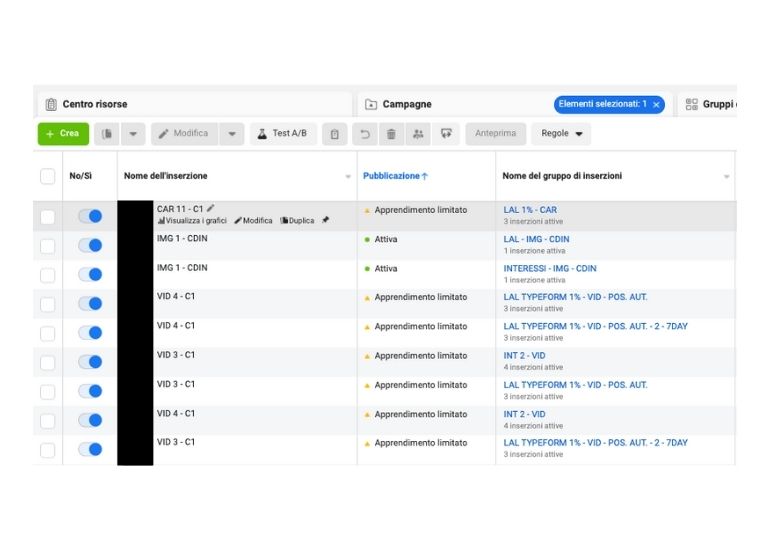The height and width of the screenshot is (550, 770).
Task: Tick the select-all checkbox in header
Action: tap(48, 176)
